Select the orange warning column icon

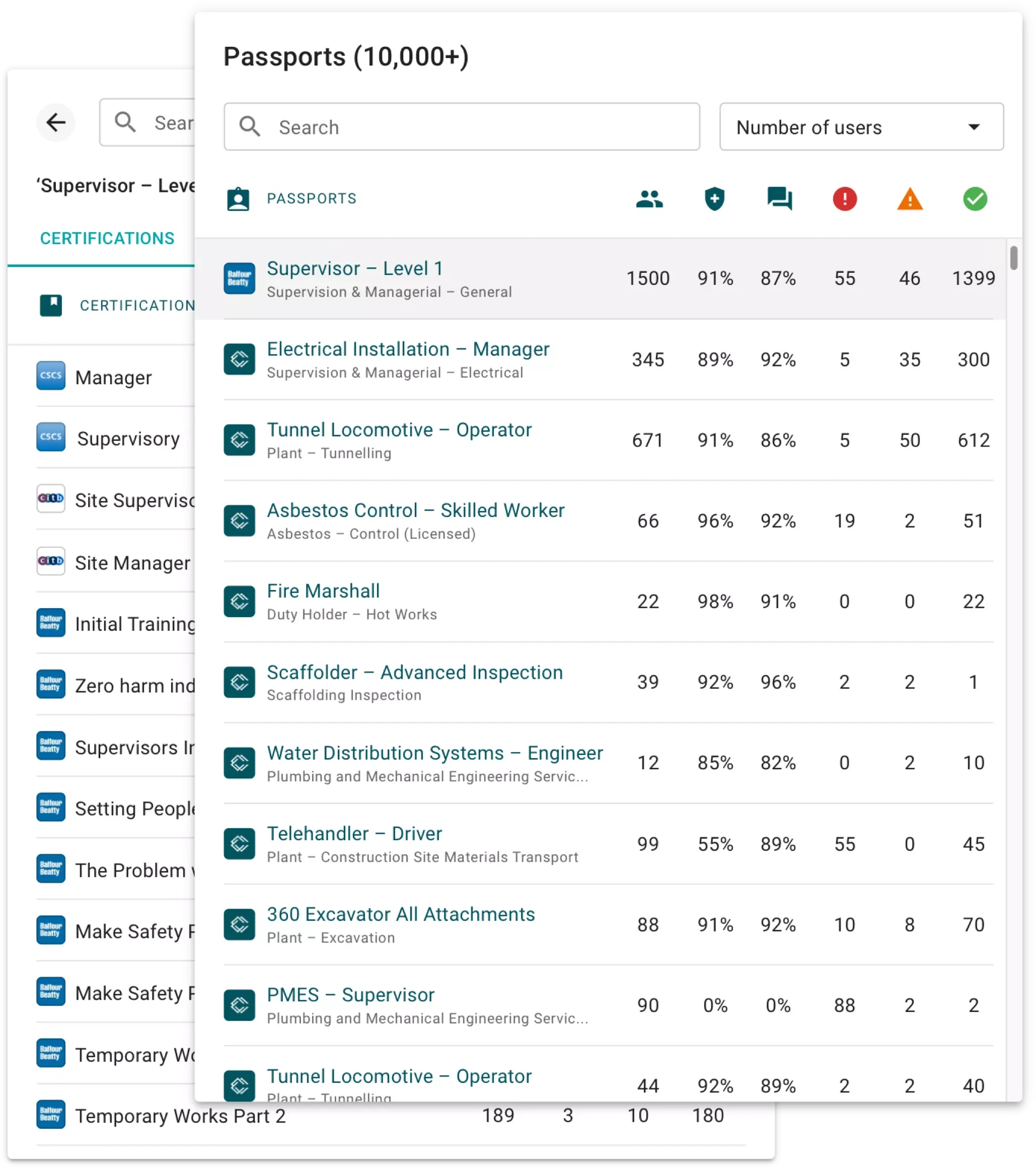[910, 199]
